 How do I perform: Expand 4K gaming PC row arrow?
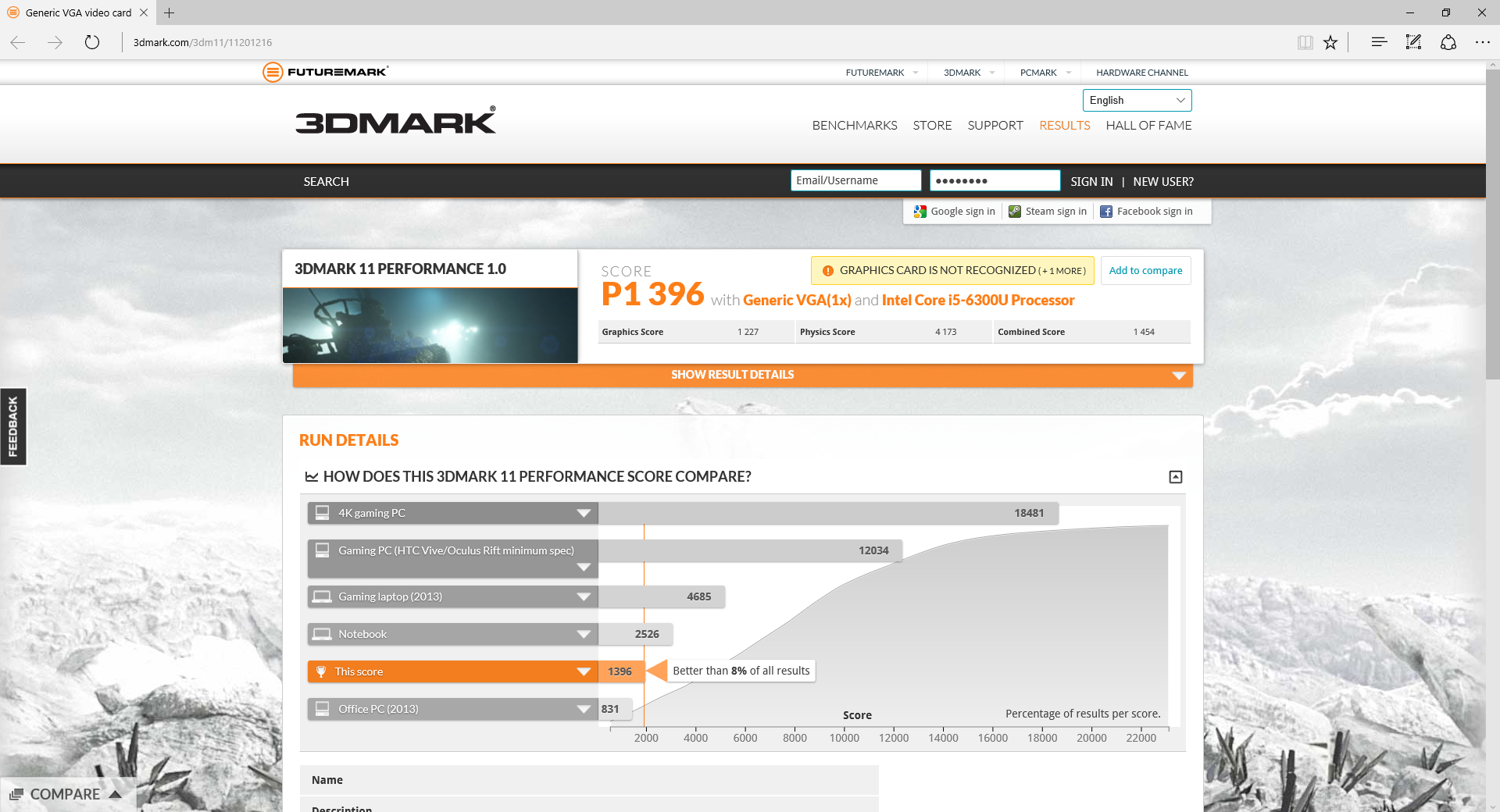click(x=584, y=513)
